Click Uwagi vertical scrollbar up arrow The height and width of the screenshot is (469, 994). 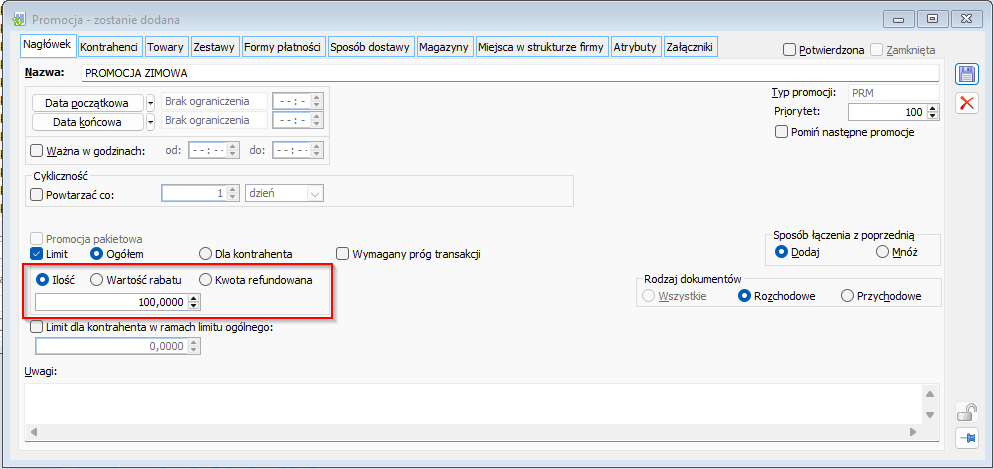tap(930, 394)
